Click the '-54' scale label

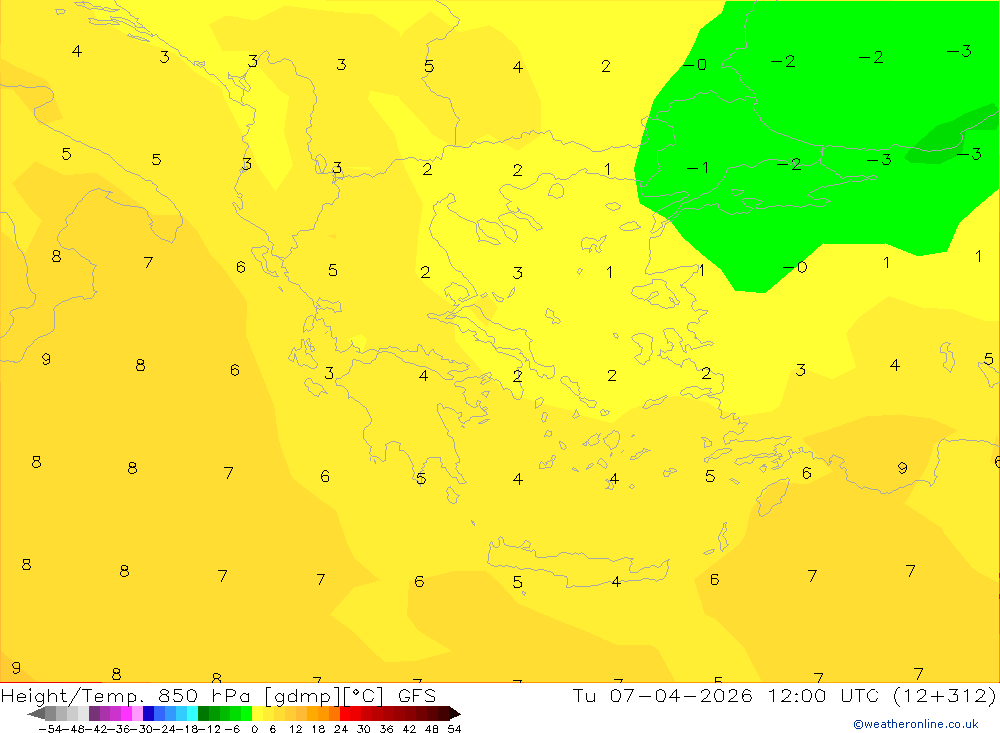pyautogui.click(x=50, y=729)
